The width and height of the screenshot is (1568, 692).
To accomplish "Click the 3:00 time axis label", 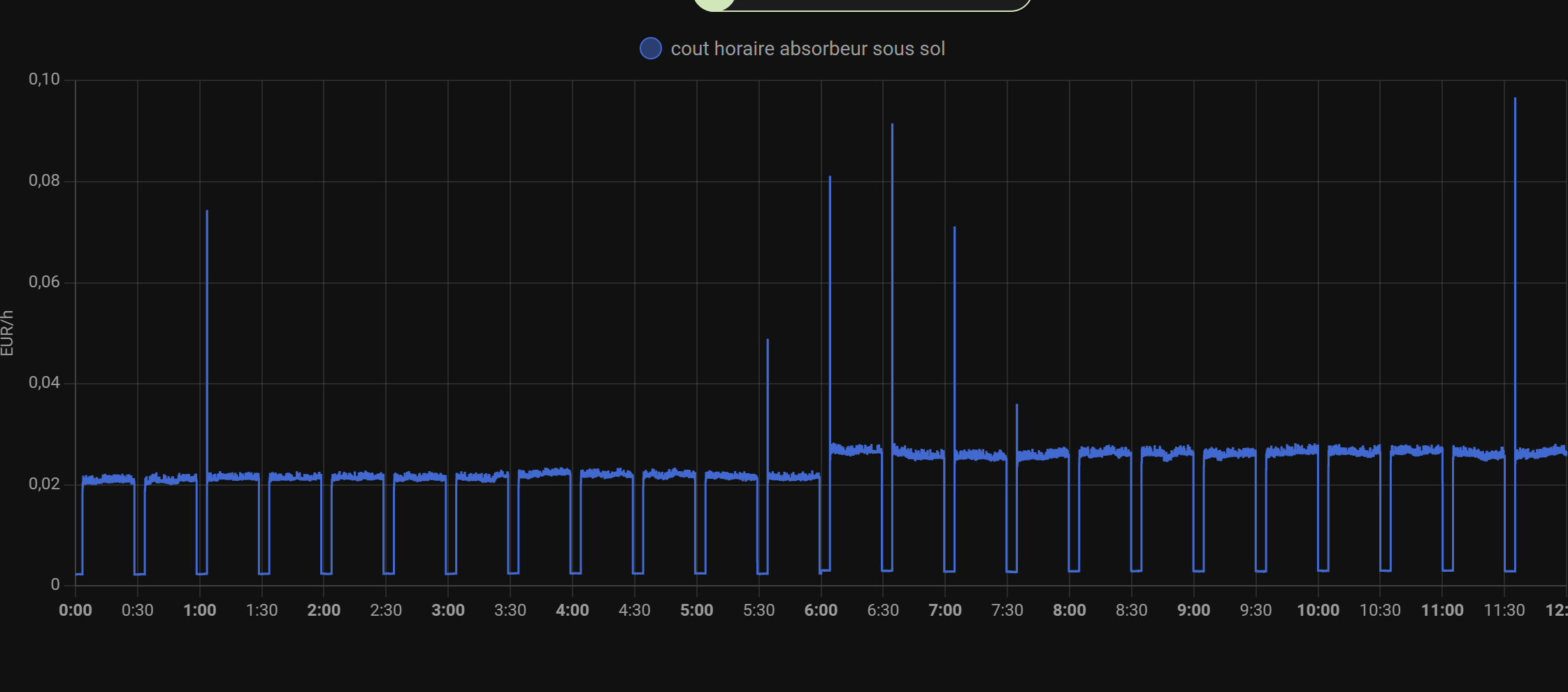I will tap(448, 610).
